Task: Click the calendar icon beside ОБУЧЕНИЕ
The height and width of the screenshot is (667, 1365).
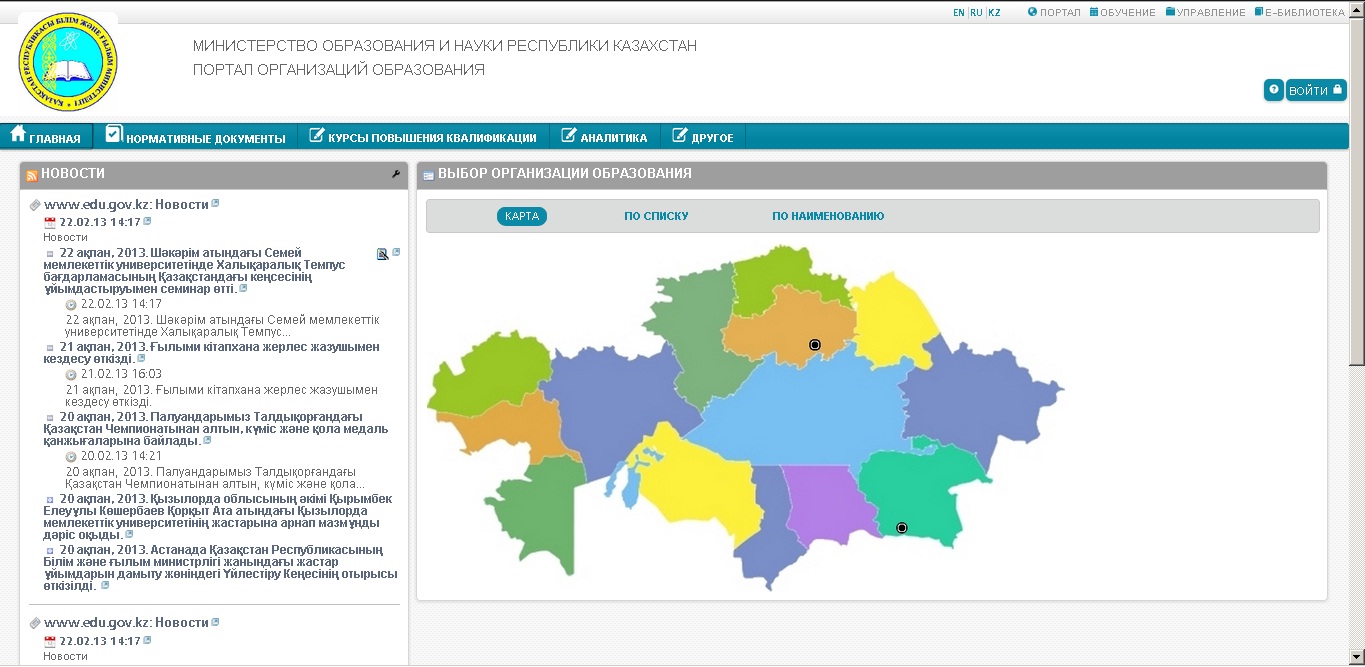Action: (x=1094, y=12)
